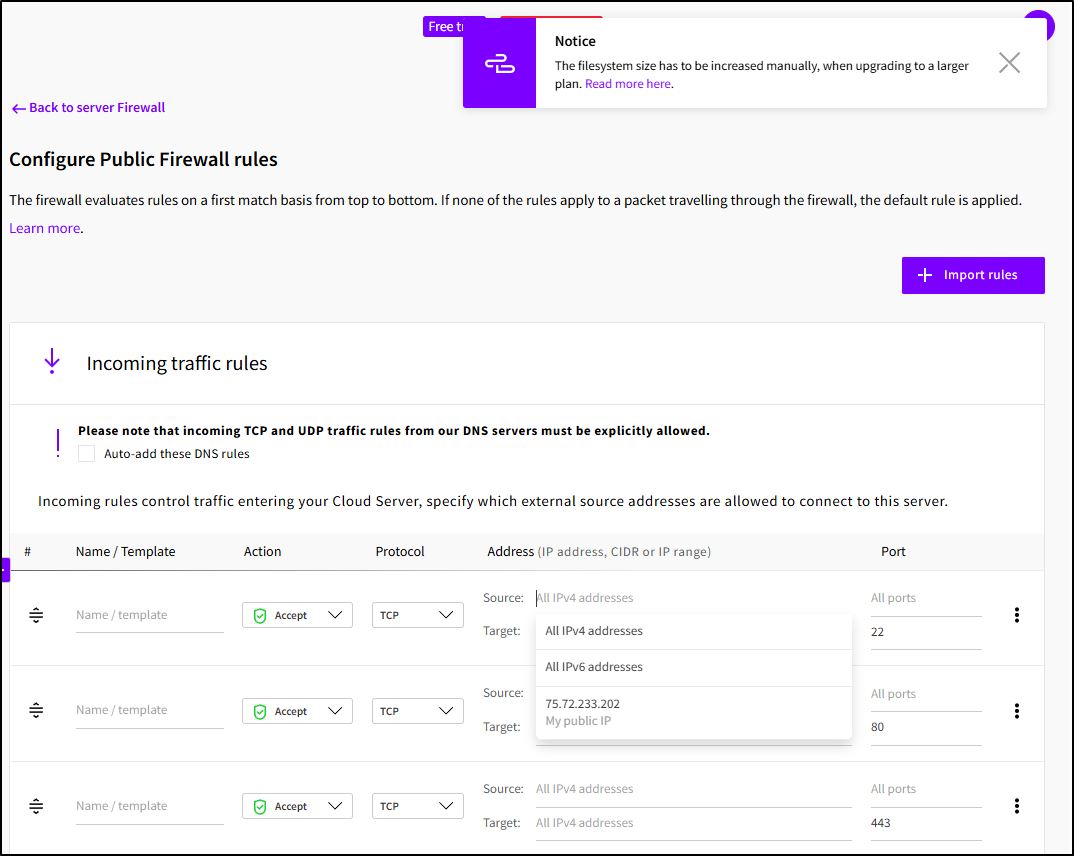This screenshot has width=1074, height=856.
Task: Open Accept action dropdown for port 443 rule
Action: (x=297, y=806)
